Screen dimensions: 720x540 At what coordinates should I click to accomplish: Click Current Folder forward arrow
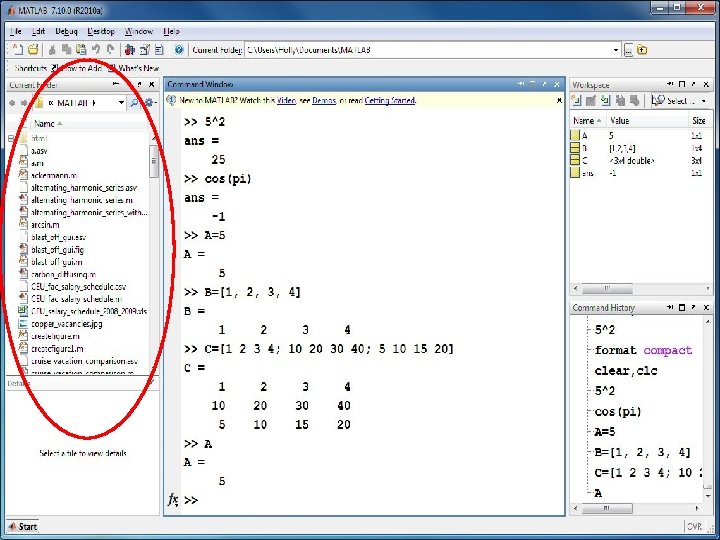coord(24,103)
